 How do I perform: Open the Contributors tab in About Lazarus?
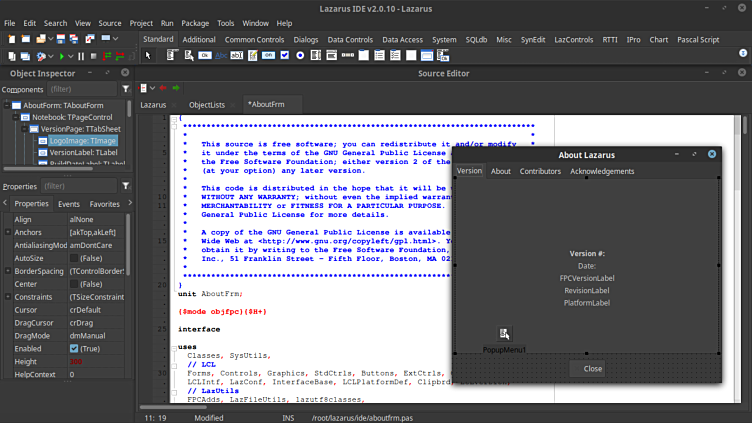(x=540, y=171)
